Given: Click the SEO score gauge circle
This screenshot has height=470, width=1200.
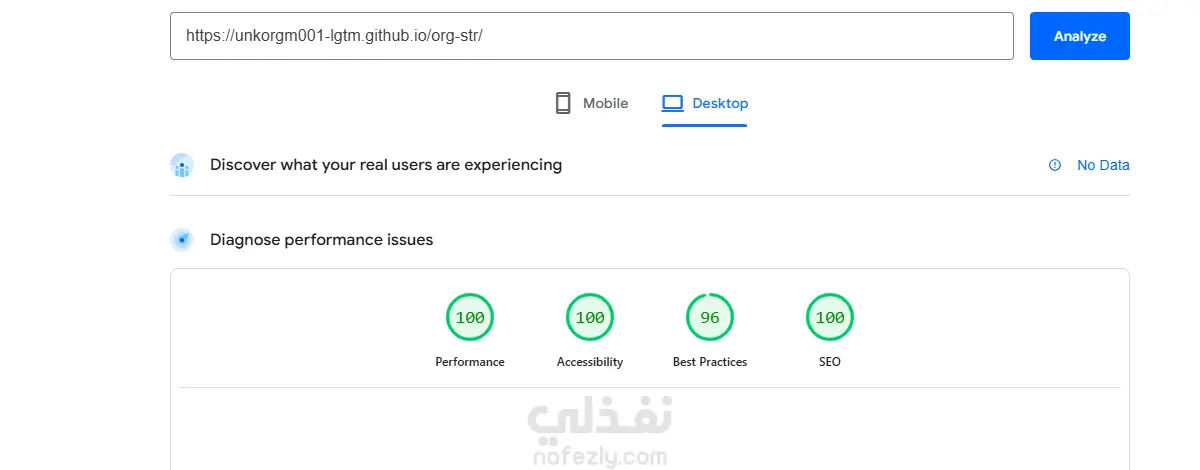Looking at the screenshot, I should (830, 318).
